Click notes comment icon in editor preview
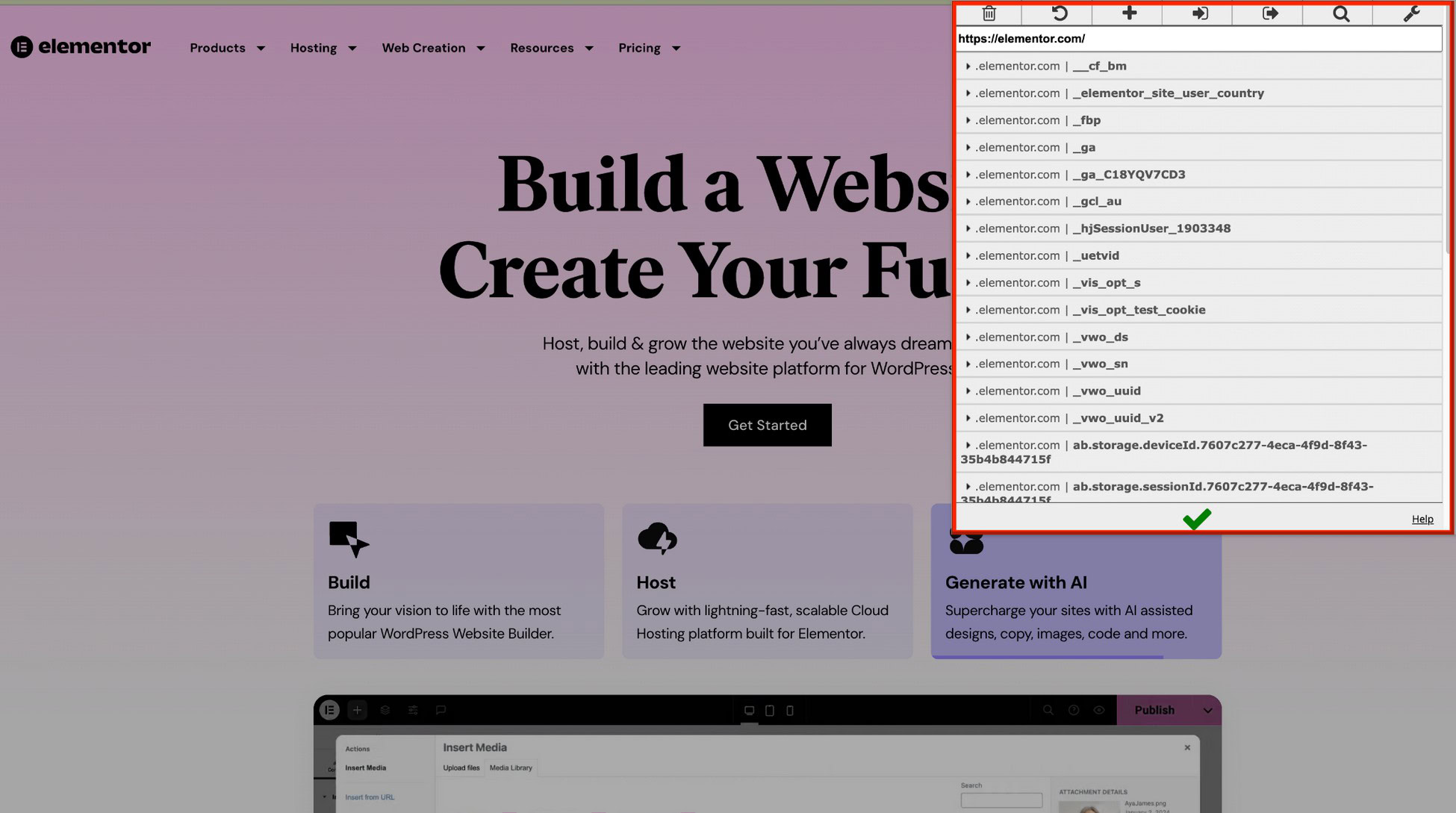Screen dimensions: 1456x813 click(x=441, y=710)
